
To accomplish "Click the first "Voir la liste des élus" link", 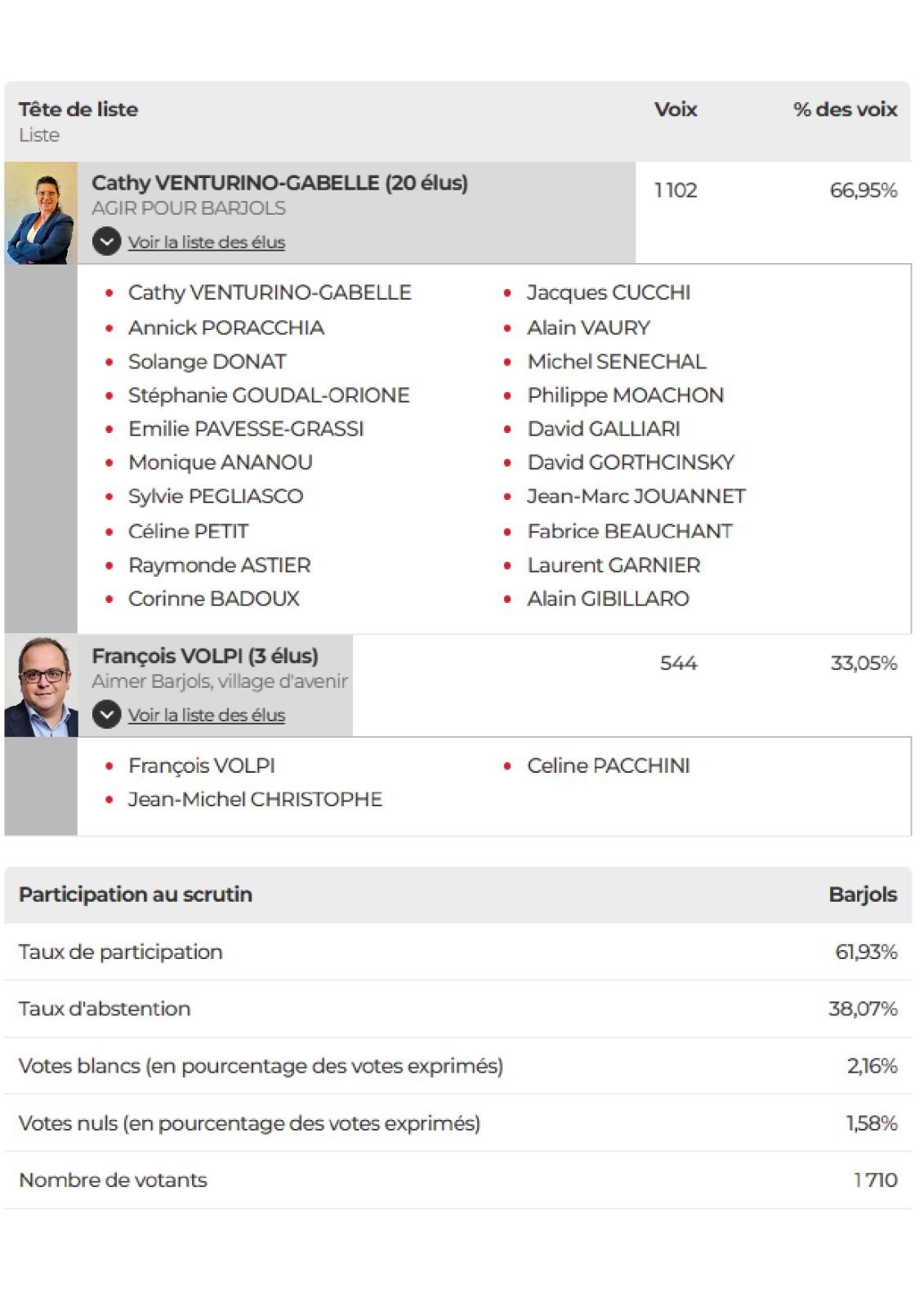I will (207, 242).
